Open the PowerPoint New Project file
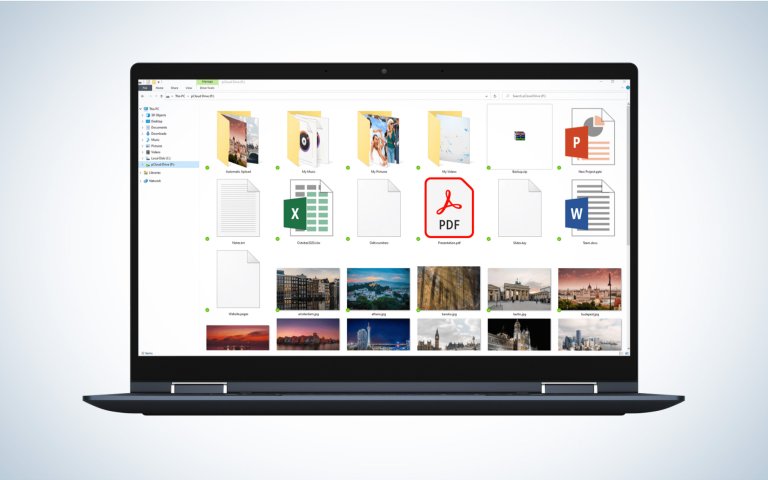Viewport: 768px width, 480px height. (x=588, y=137)
